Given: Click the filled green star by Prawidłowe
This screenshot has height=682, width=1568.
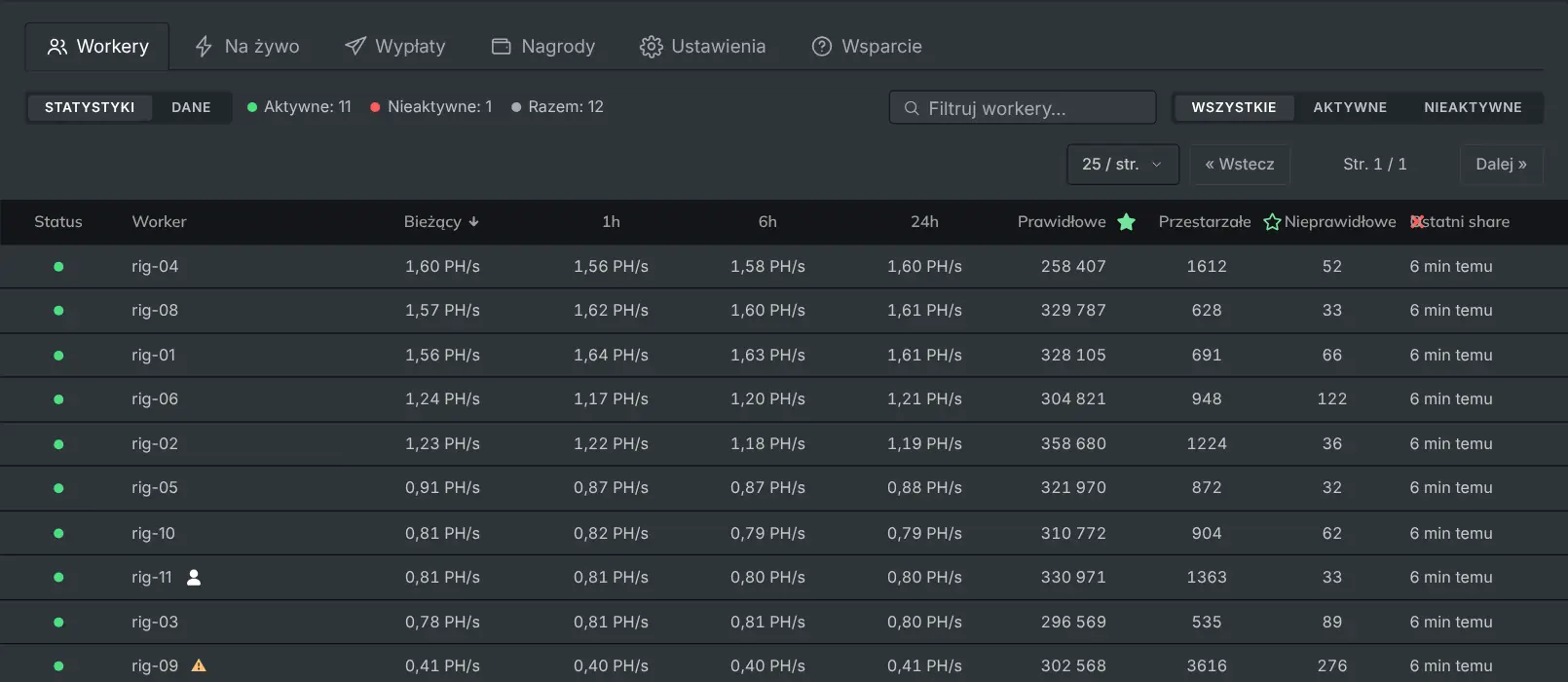Looking at the screenshot, I should click(x=1126, y=222).
